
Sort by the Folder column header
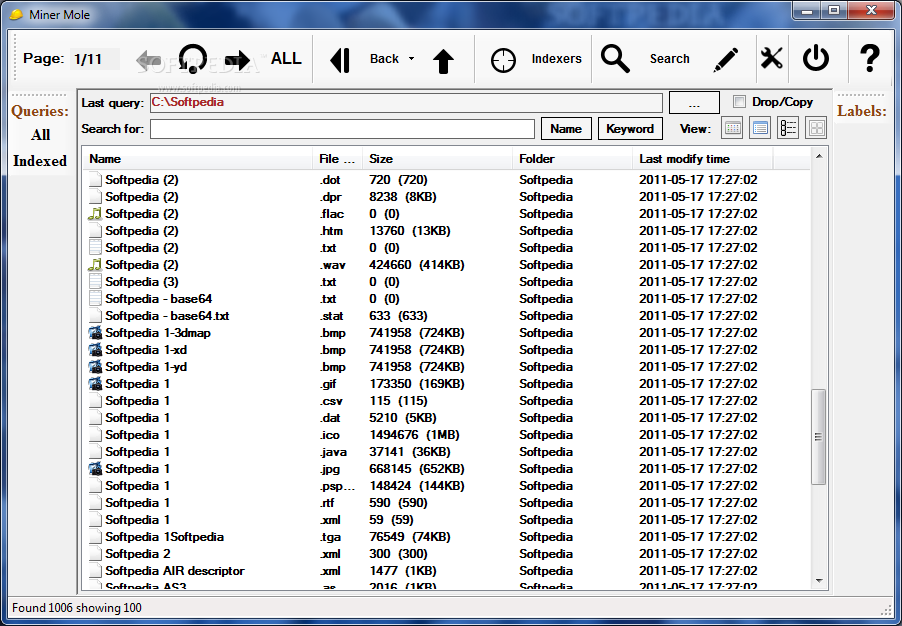pos(572,159)
